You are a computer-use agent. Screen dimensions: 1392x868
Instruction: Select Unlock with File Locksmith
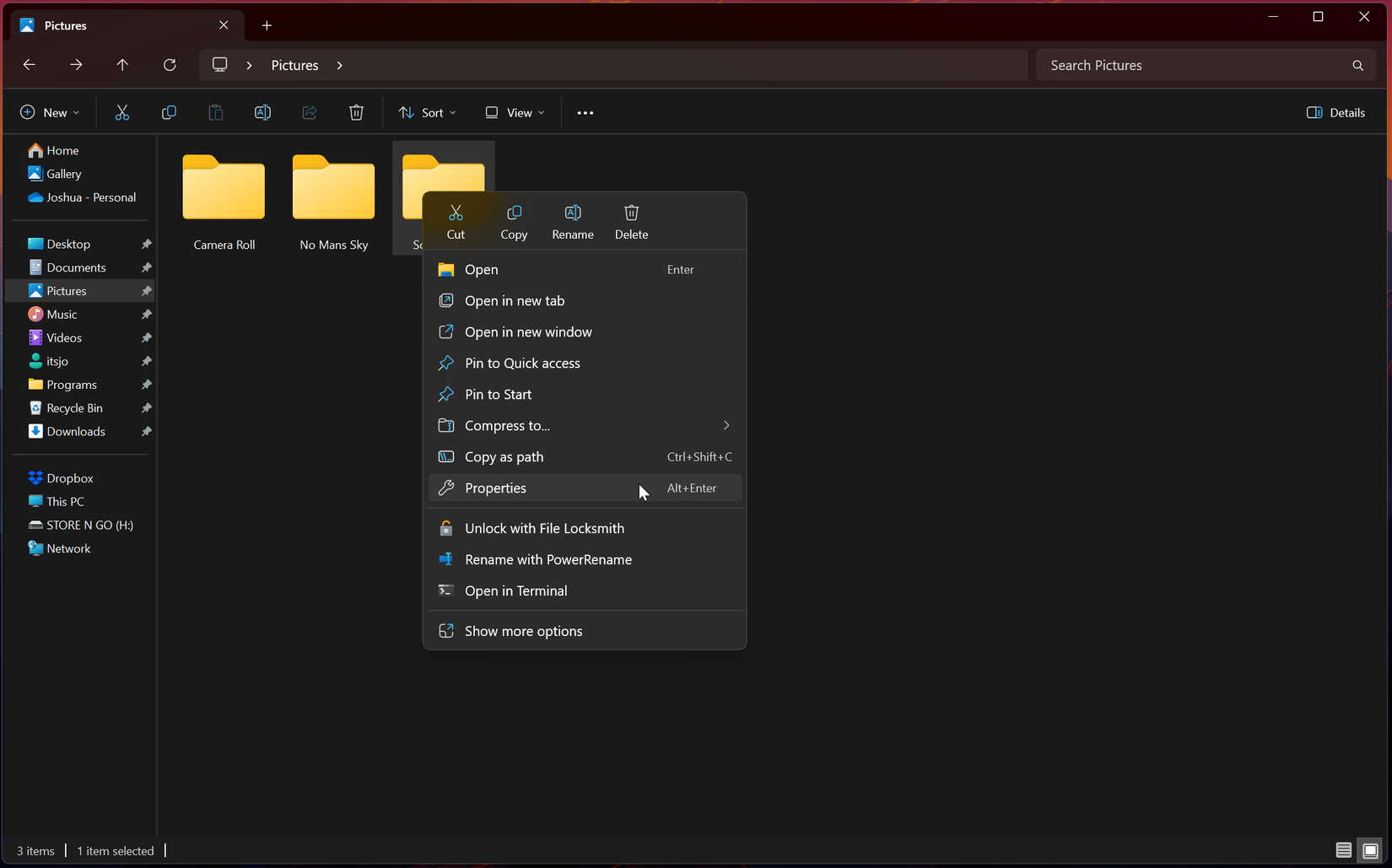(544, 527)
